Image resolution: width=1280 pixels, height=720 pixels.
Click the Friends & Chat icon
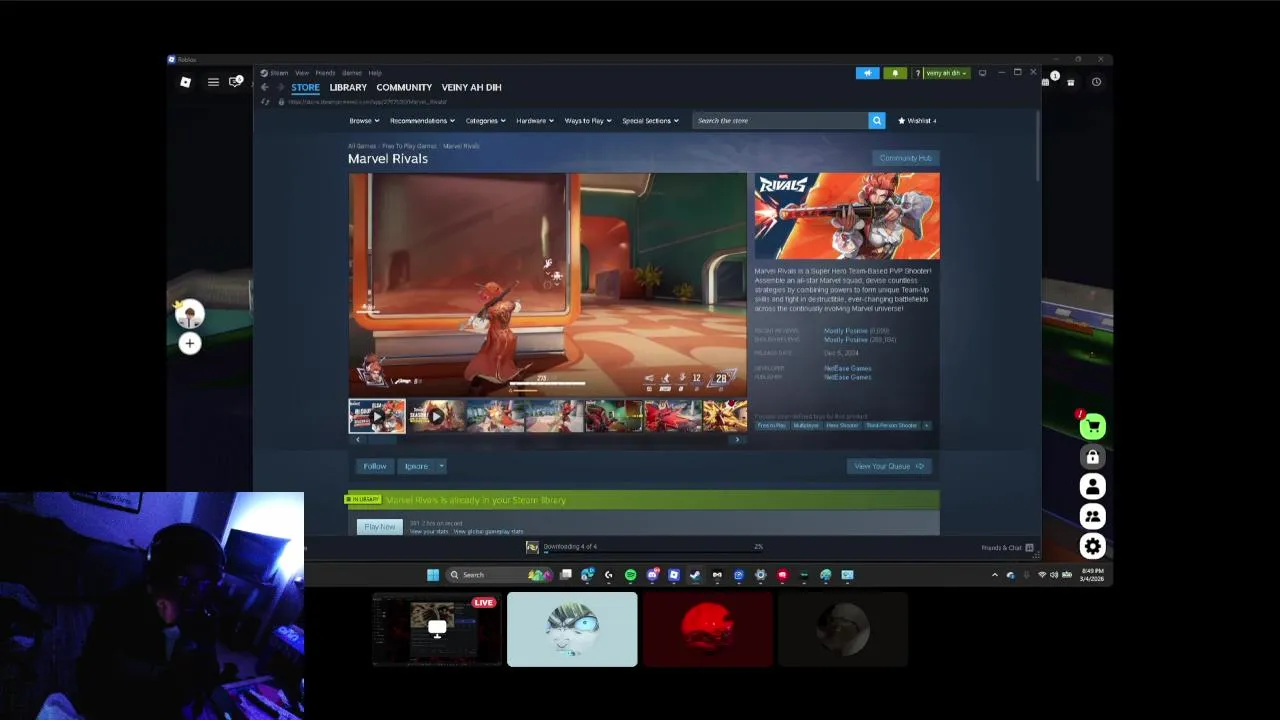(1029, 548)
